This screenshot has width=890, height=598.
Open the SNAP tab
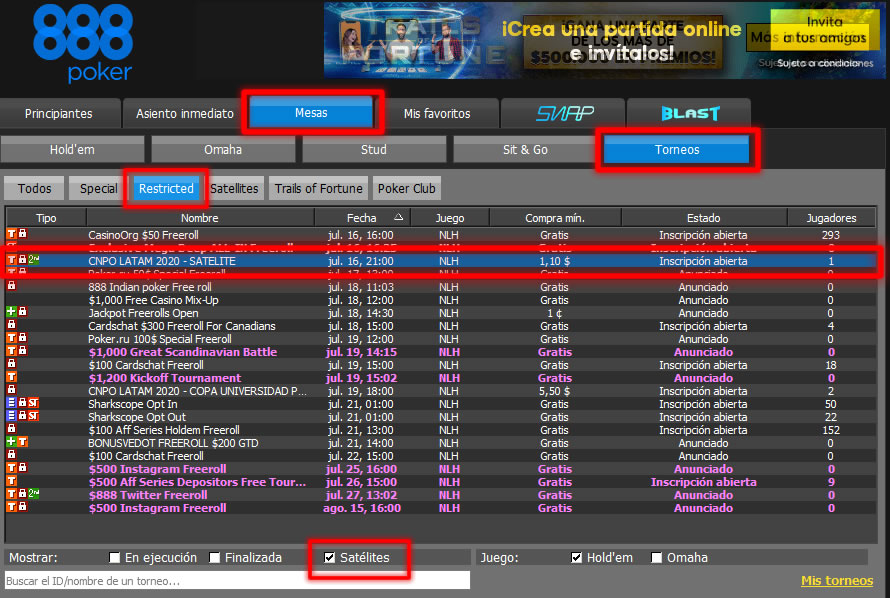point(564,113)
